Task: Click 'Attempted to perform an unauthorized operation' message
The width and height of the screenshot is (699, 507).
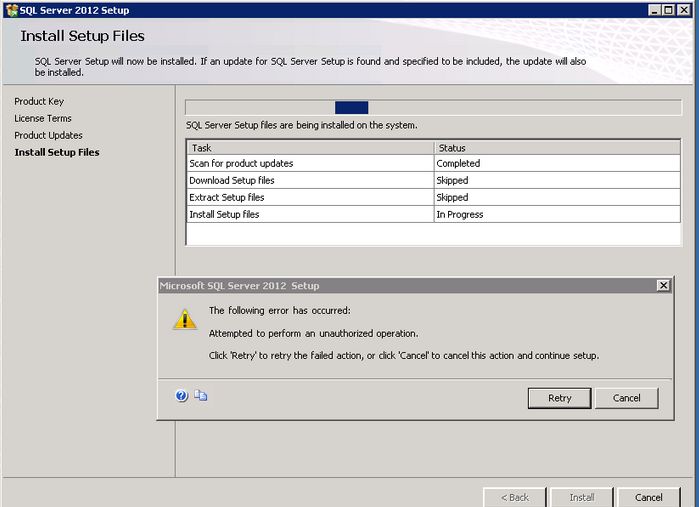Action: 313,334
